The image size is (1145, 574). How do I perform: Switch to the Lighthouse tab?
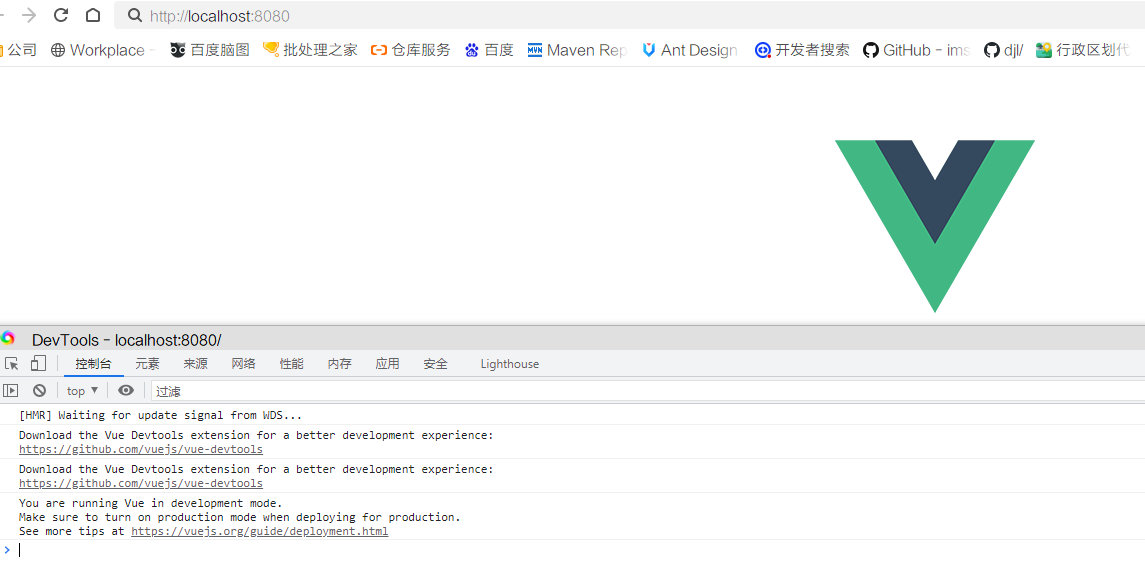(x=510, y=364)
